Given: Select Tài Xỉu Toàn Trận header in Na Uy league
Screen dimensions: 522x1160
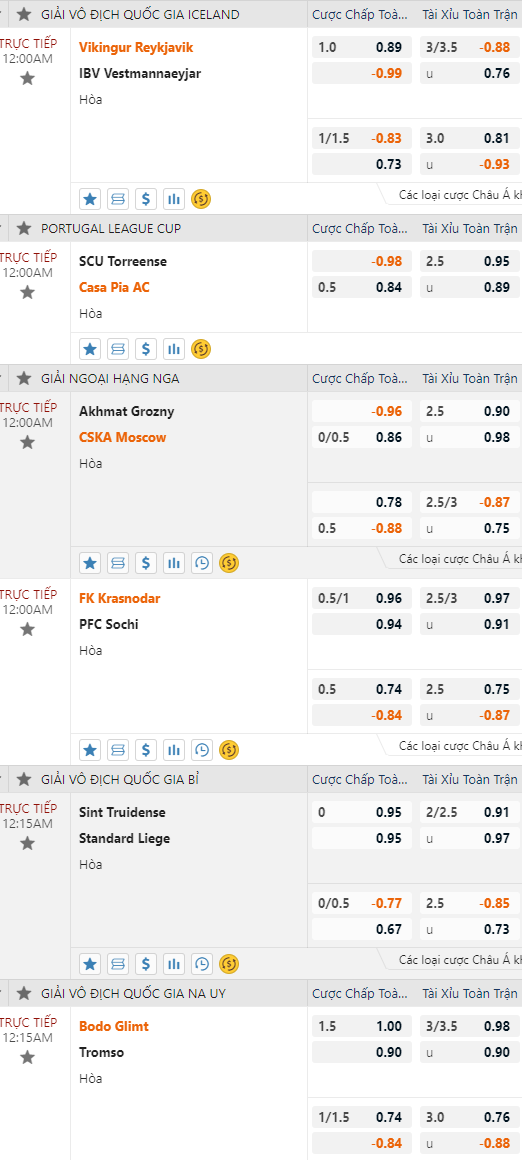Looking at the screenshot, I should (x=470, y=994).
